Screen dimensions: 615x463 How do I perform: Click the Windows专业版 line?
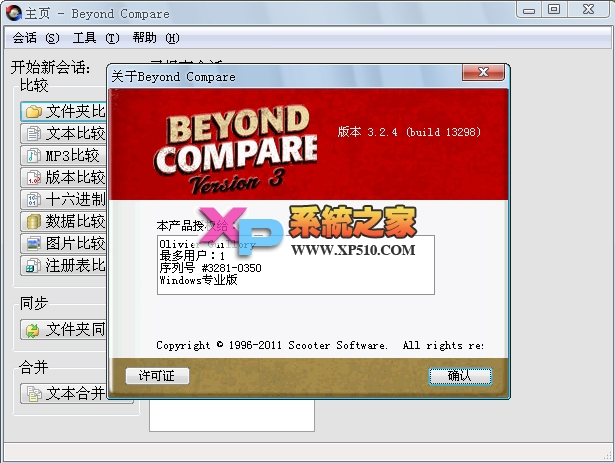pyautogui.click(x=198, y=280)
